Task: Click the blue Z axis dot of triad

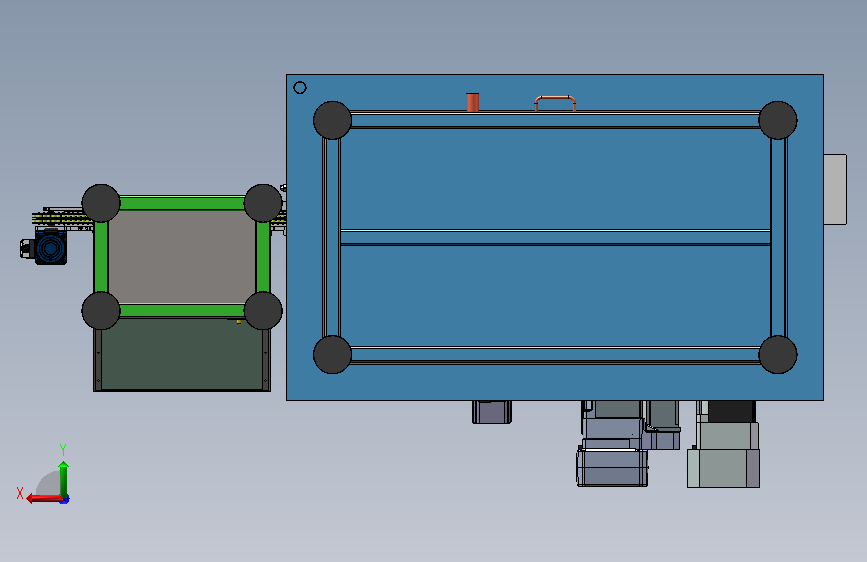Action: click(65, 500)
